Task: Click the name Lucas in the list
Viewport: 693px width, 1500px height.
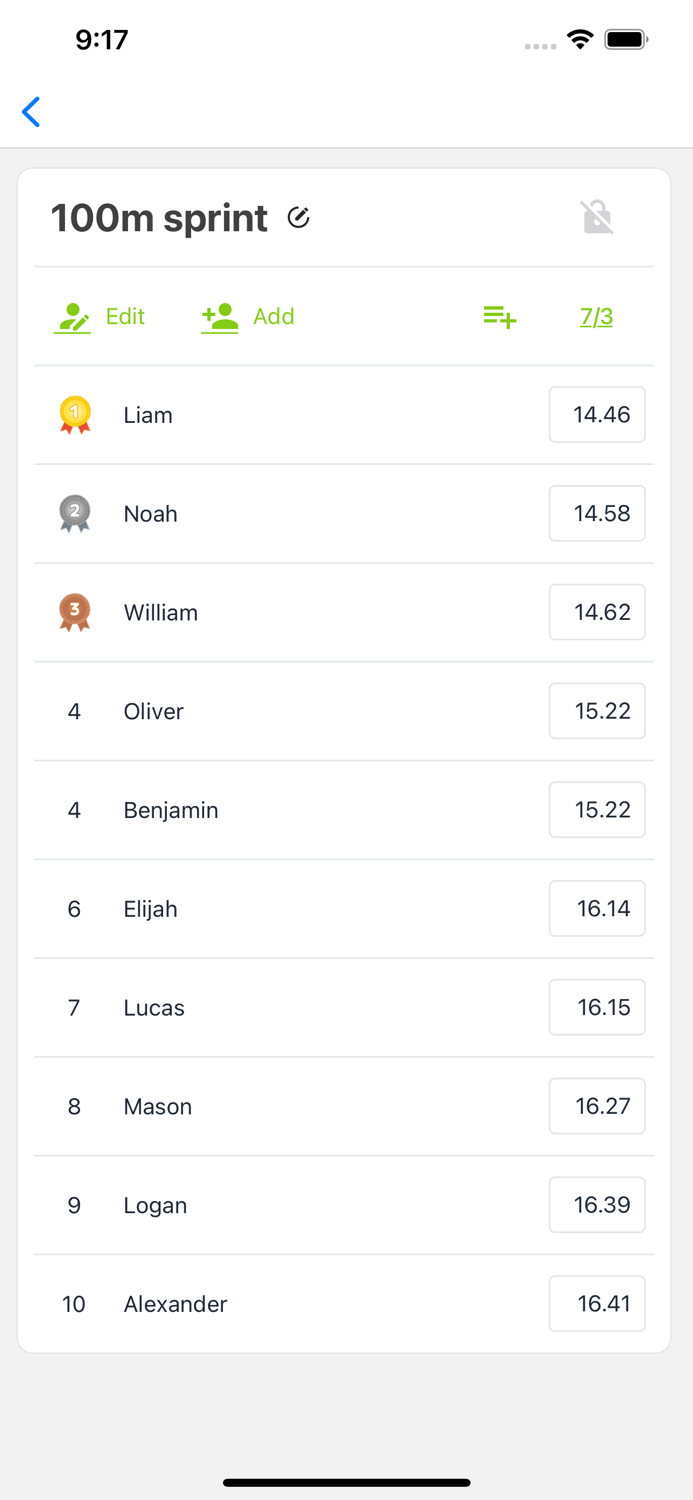Action: click(x=153, y=1007)
